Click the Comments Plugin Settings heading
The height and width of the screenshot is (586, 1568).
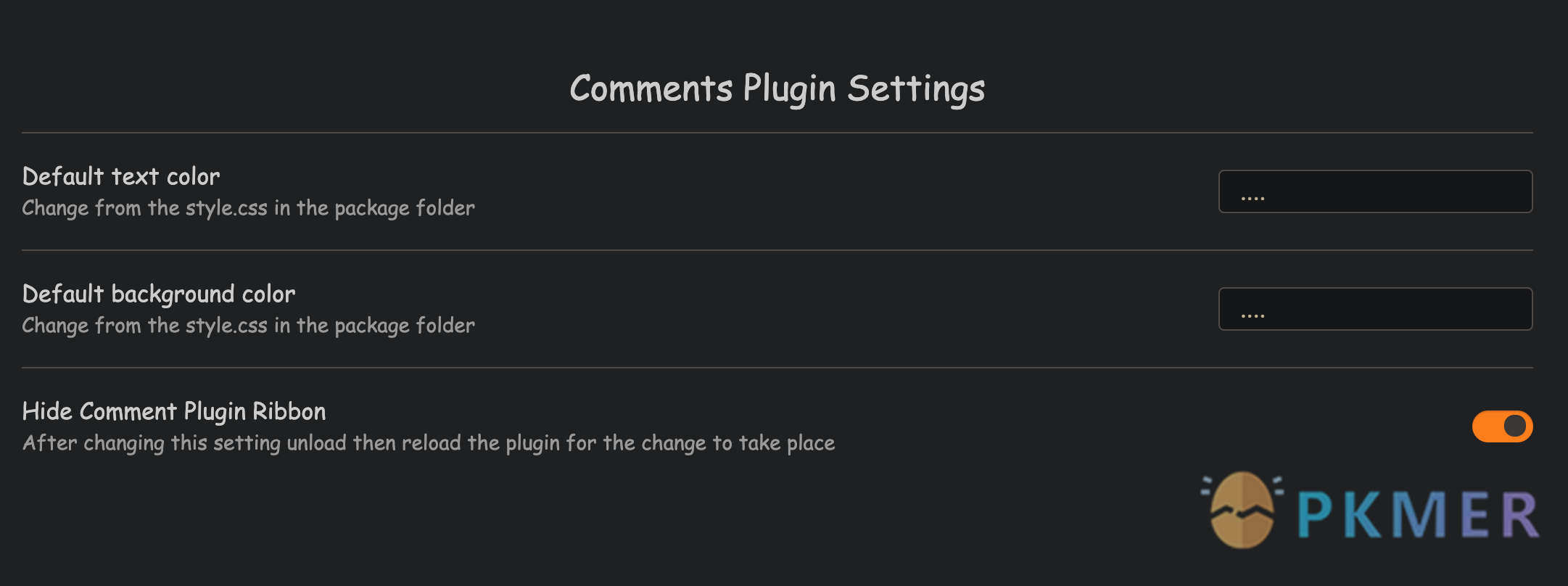pos(777,89)
